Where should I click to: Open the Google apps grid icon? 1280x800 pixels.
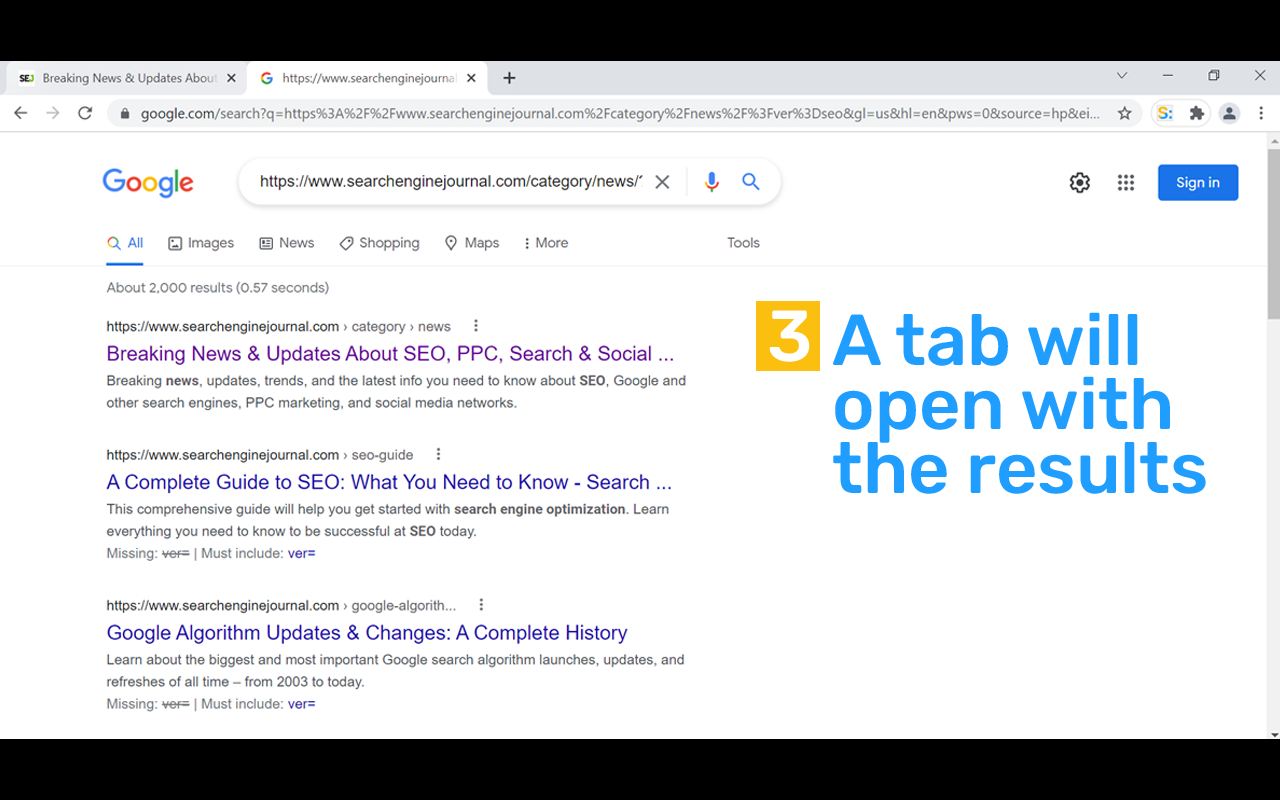tap(1125, 182)
